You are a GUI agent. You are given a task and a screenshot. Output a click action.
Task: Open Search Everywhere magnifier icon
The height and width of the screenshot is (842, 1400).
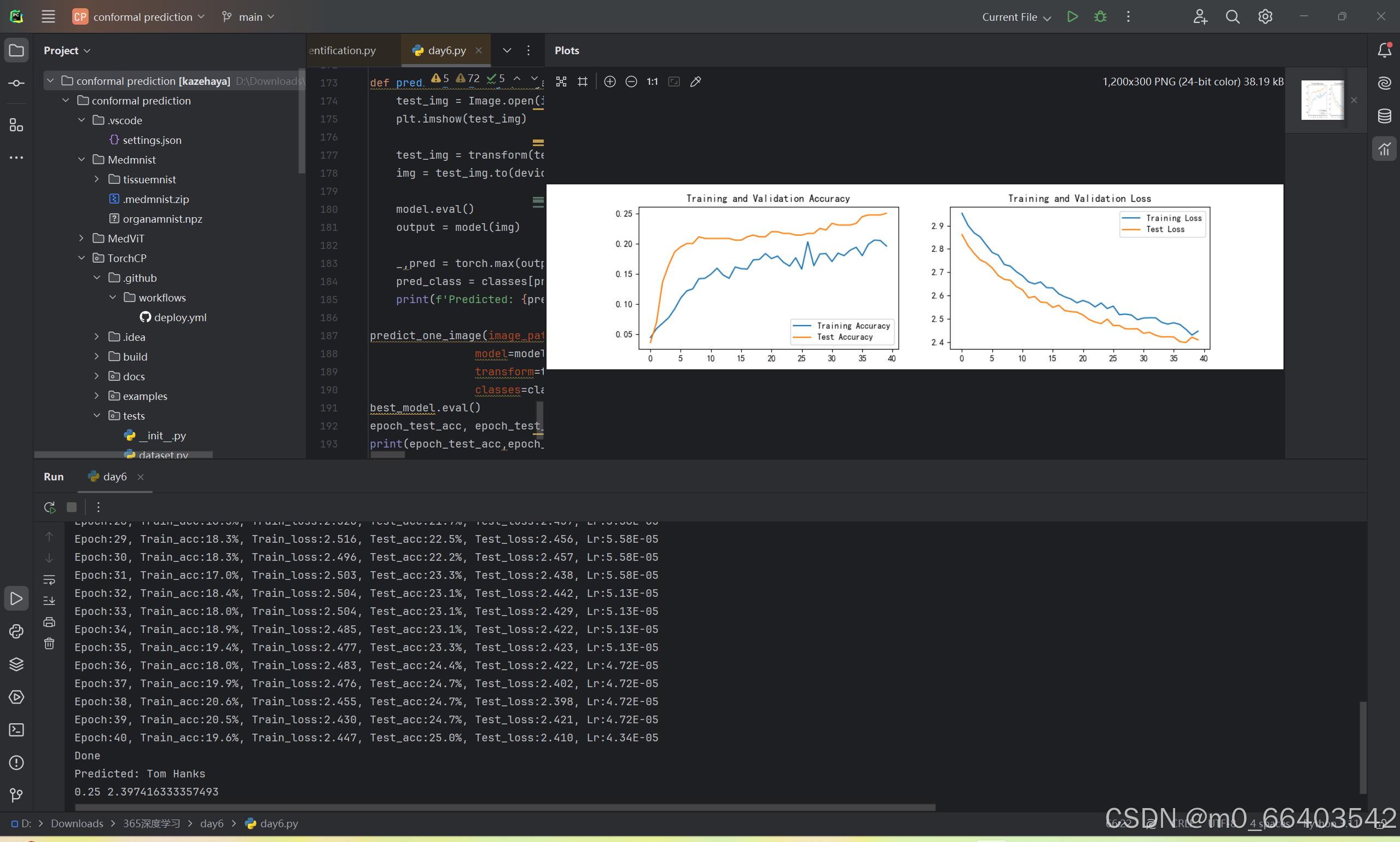1232,17
